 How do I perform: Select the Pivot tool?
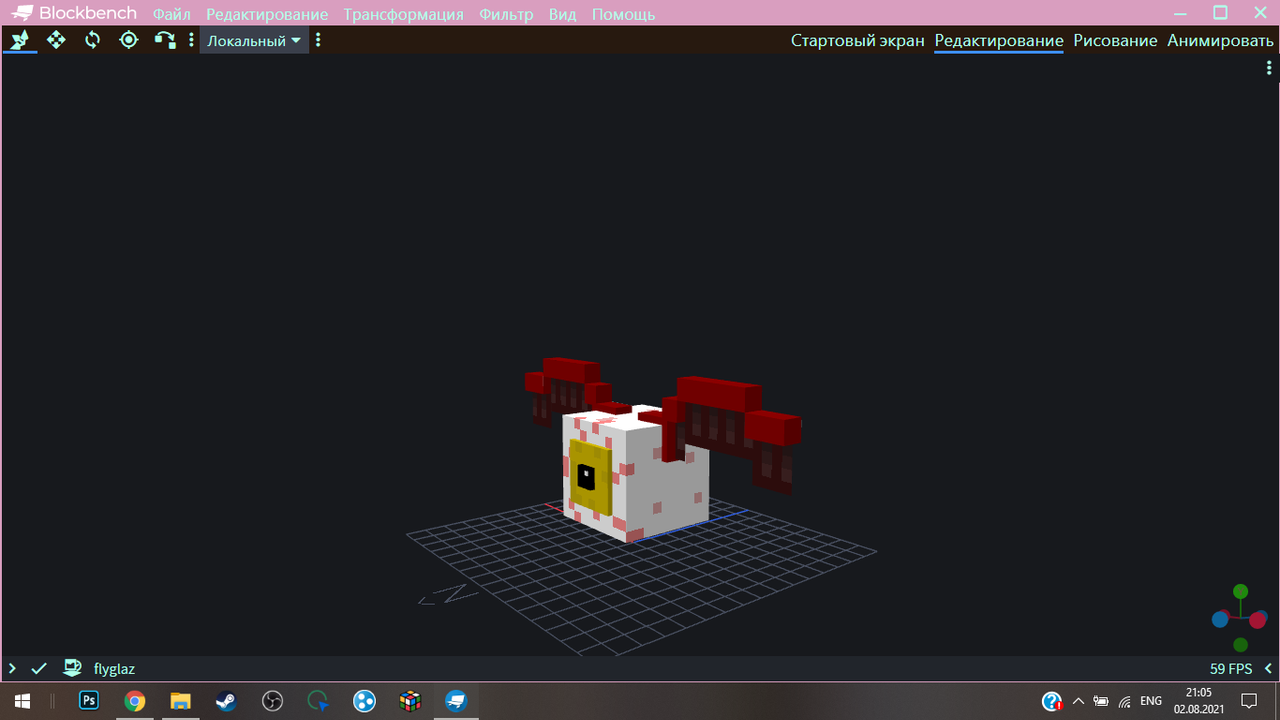[x=128, y=40]
